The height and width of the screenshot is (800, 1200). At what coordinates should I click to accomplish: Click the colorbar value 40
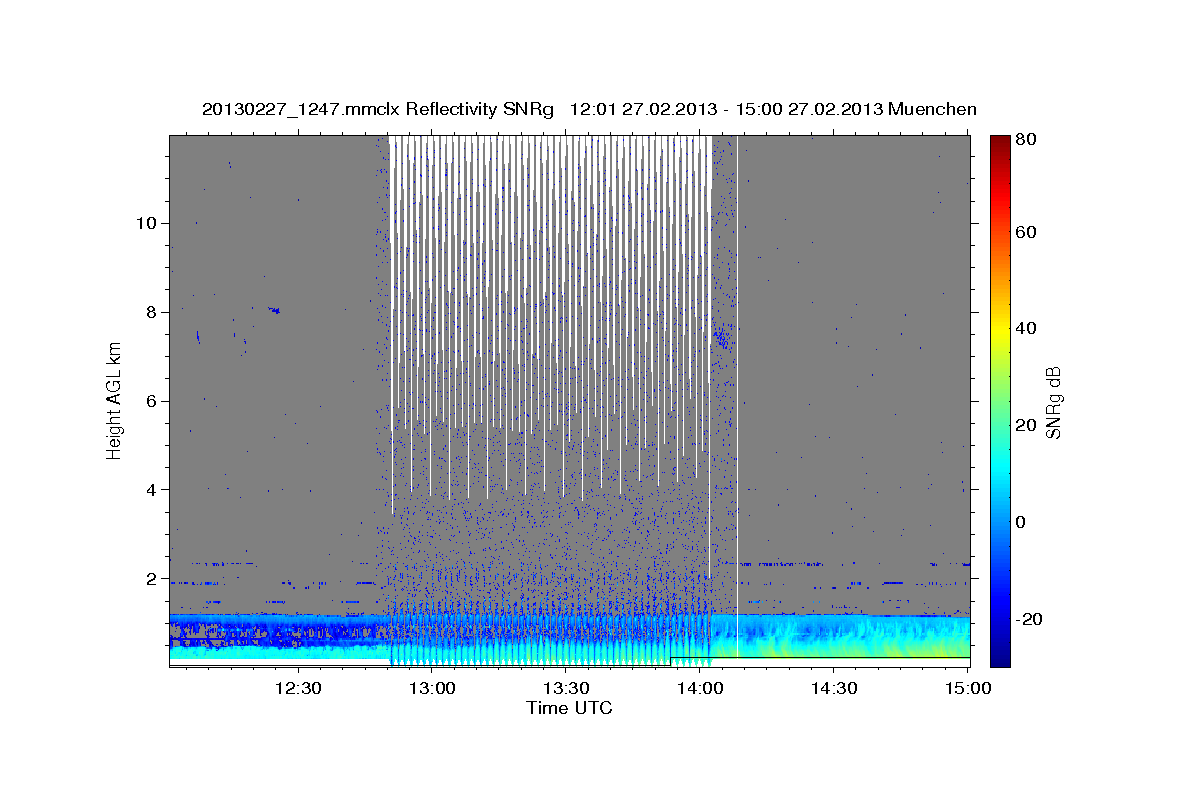pos(1027,328)
